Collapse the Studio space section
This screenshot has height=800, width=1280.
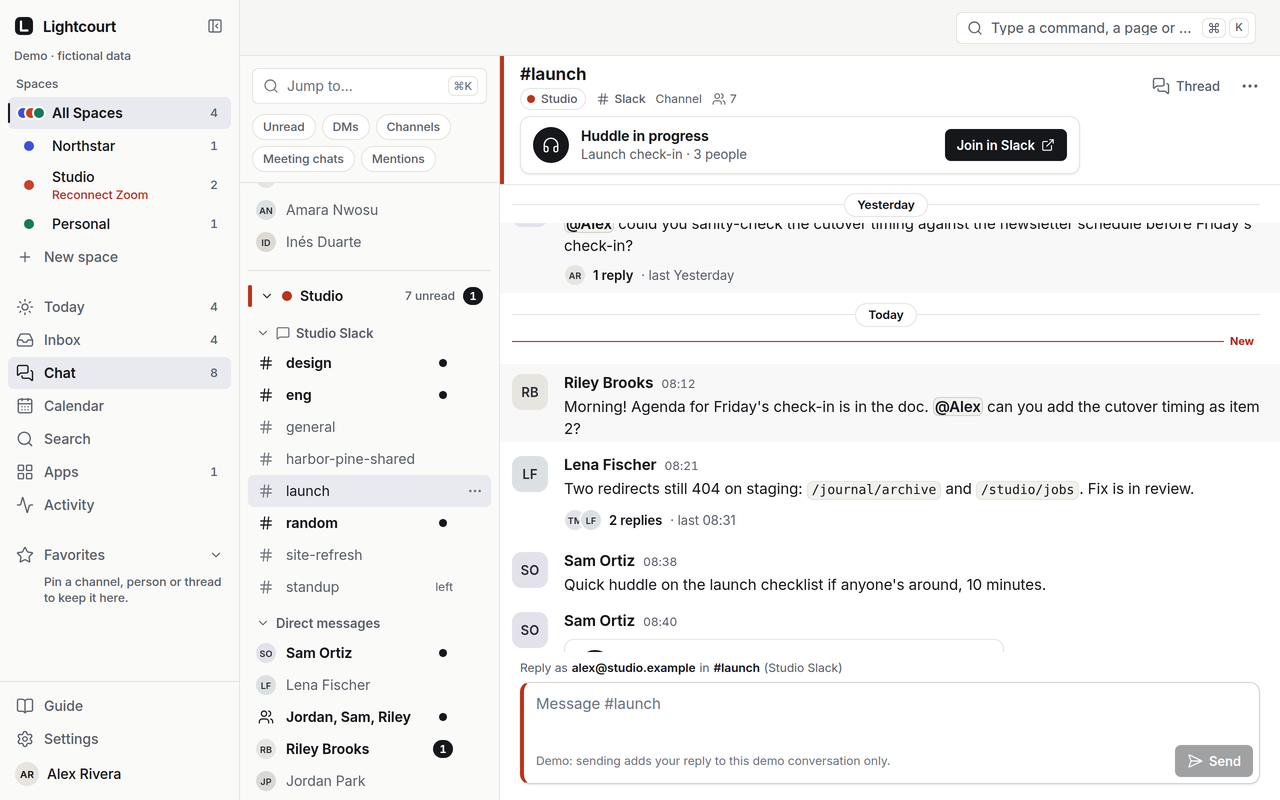pyautogui.click(x=267, y=296)
